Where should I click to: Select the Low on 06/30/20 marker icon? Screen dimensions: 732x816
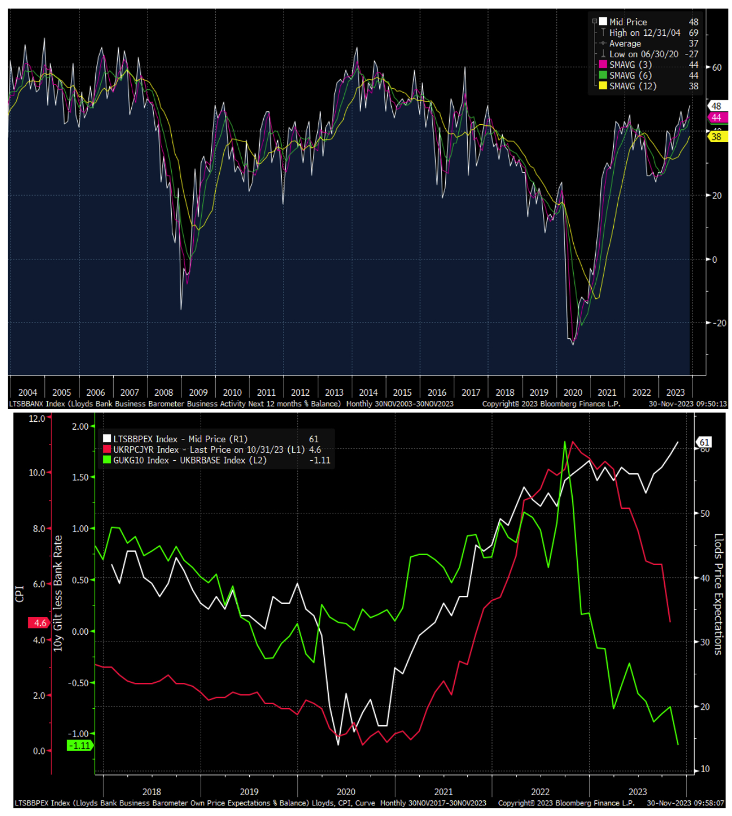point(603,54)
